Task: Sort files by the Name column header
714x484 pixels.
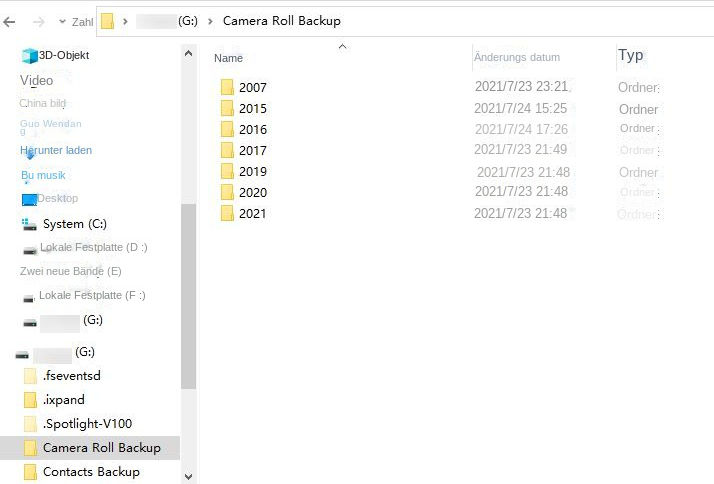Action: tap(228, 58)
